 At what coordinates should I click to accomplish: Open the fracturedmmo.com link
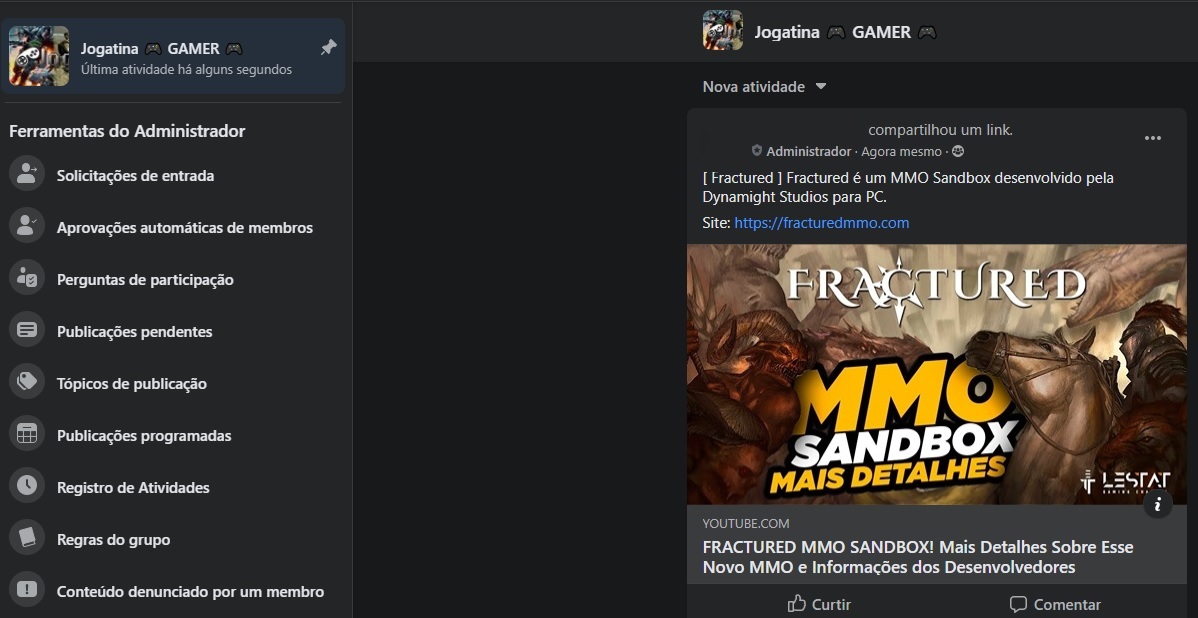pos(821,223)
